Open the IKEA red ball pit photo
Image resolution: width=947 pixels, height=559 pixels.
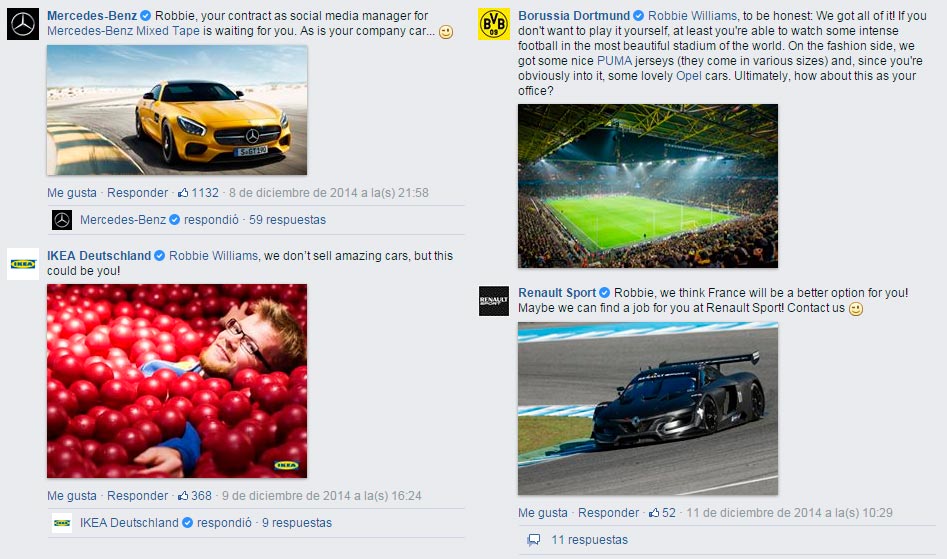coord(177,381)
